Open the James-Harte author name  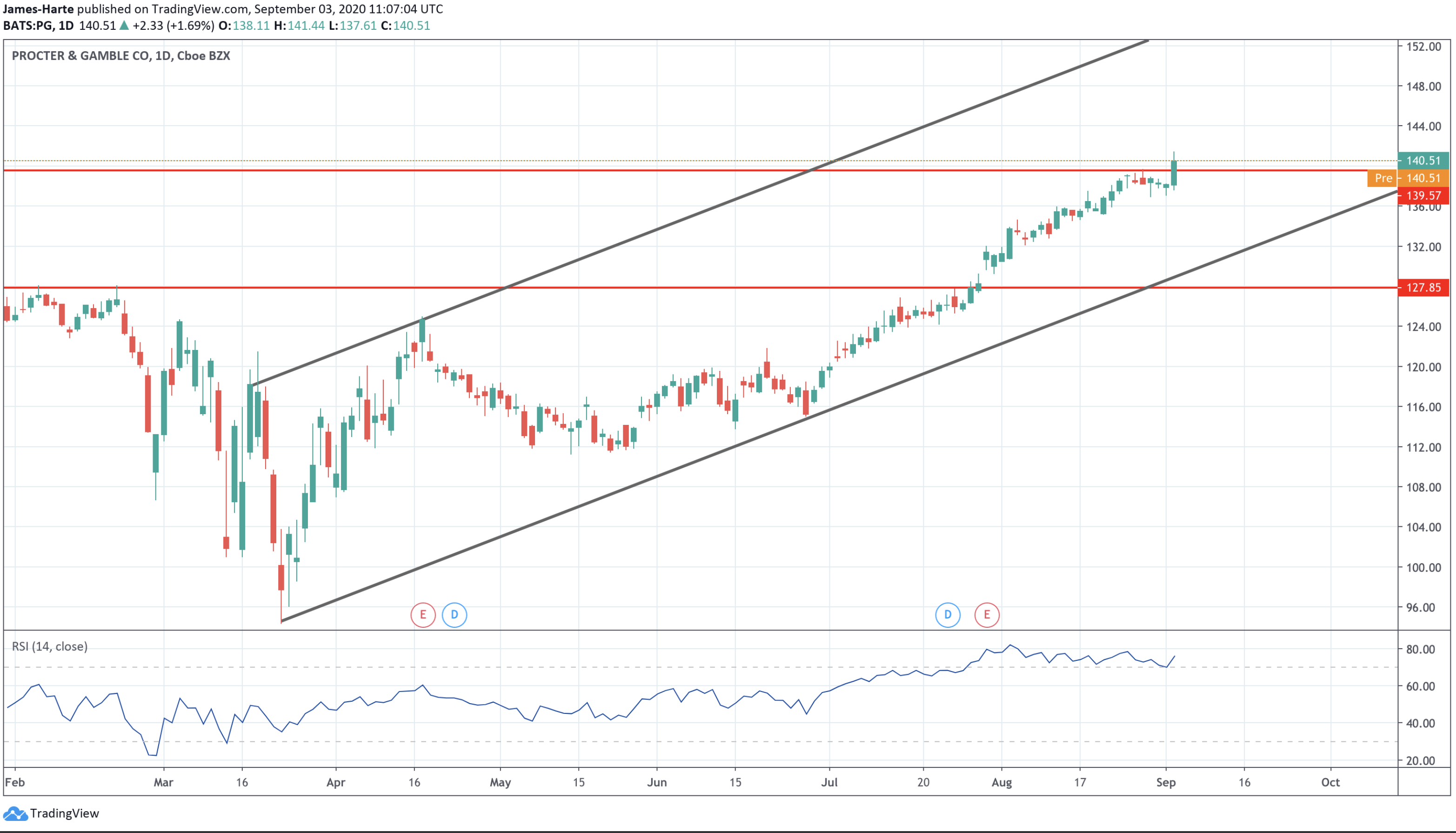[x=38, y=8]
